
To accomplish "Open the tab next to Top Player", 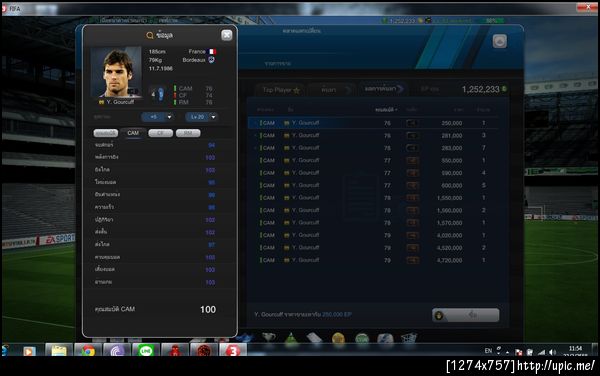I will [331, 90].
